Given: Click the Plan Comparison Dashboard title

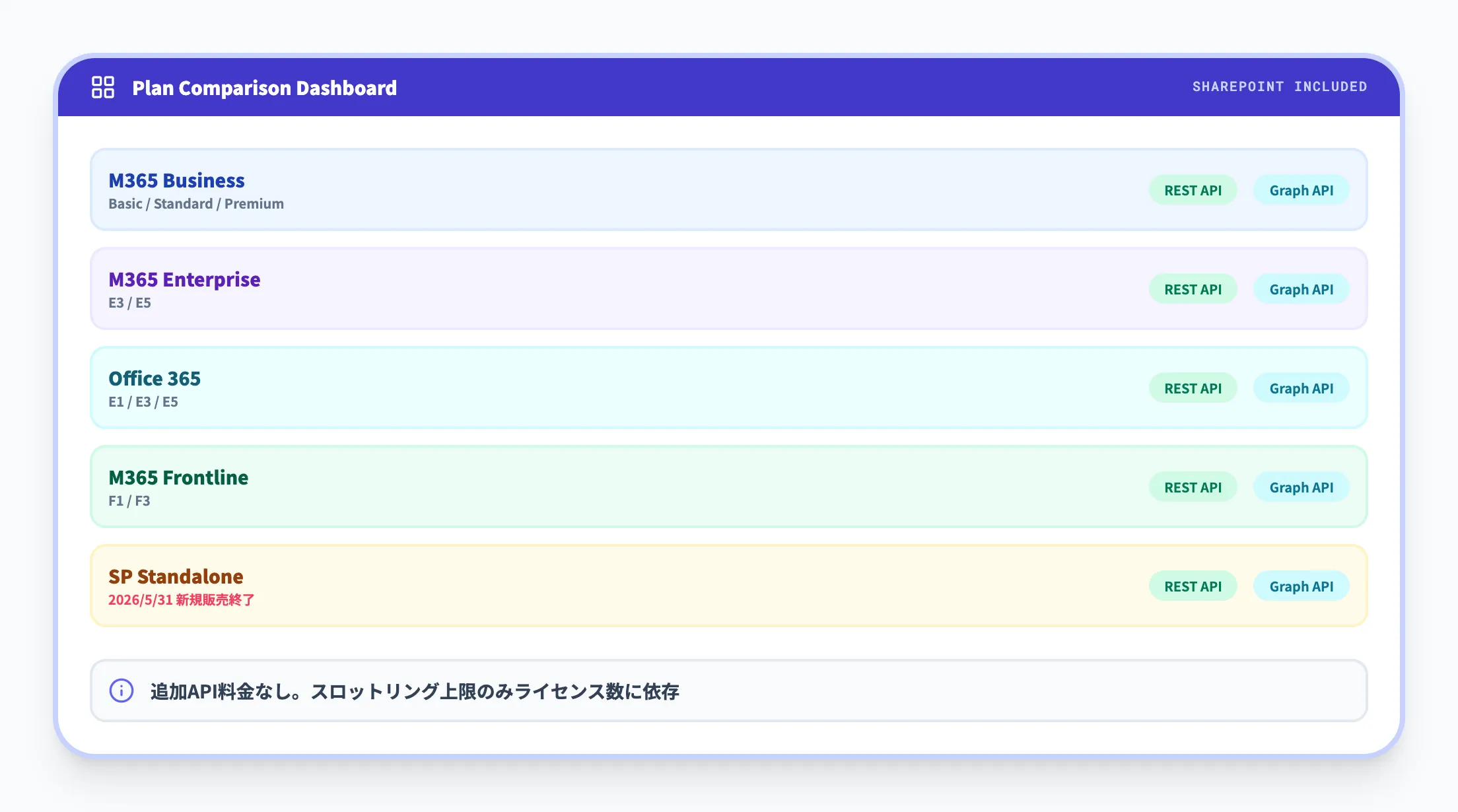Looking at the screenshot, I should click(x=264, y=88).
